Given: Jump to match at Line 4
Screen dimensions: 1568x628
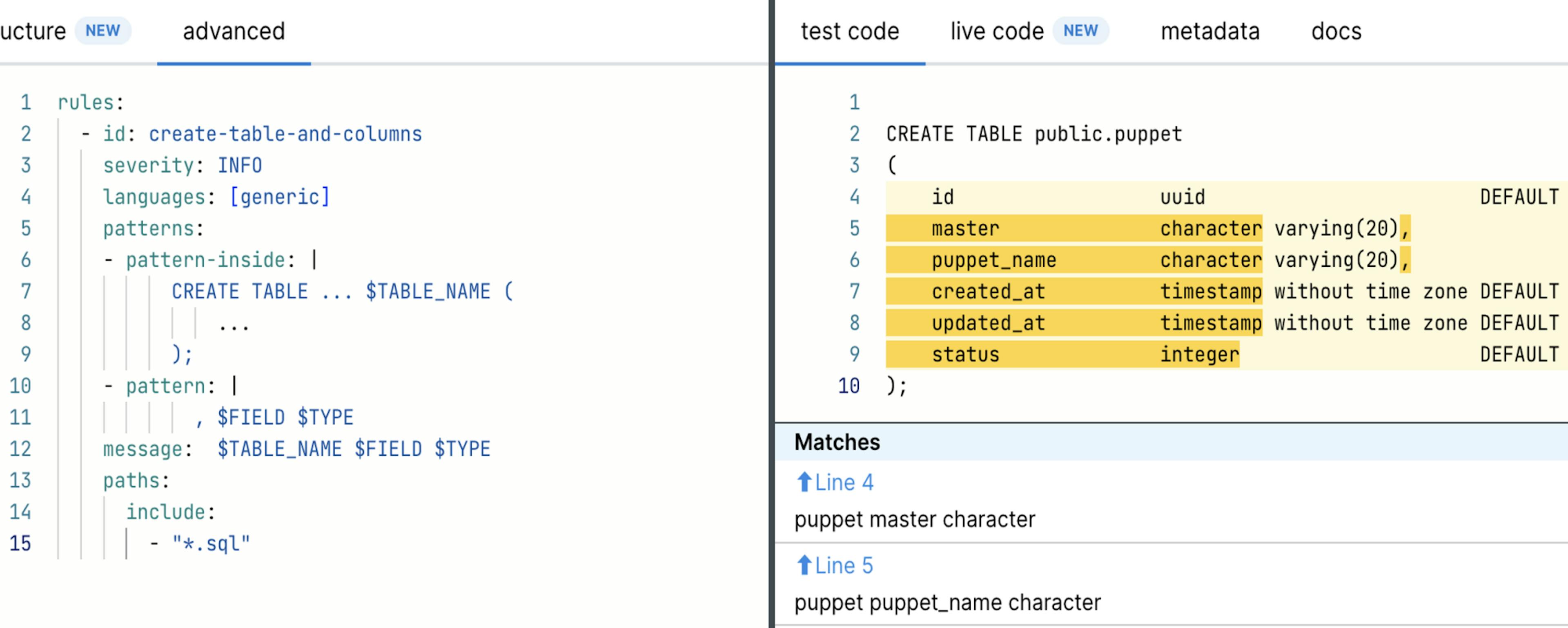Looking at the screenshot, I should [844, 483].
